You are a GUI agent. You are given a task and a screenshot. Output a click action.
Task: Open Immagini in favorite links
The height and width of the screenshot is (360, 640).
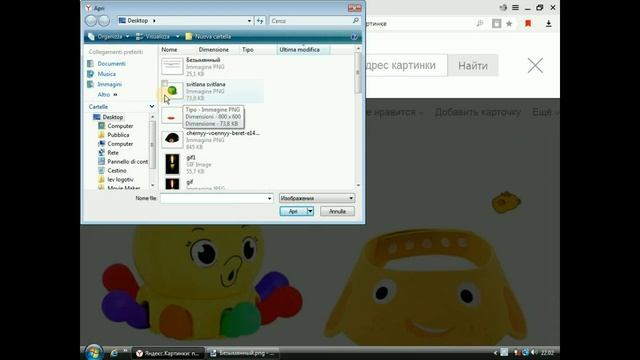pos(109,84)
